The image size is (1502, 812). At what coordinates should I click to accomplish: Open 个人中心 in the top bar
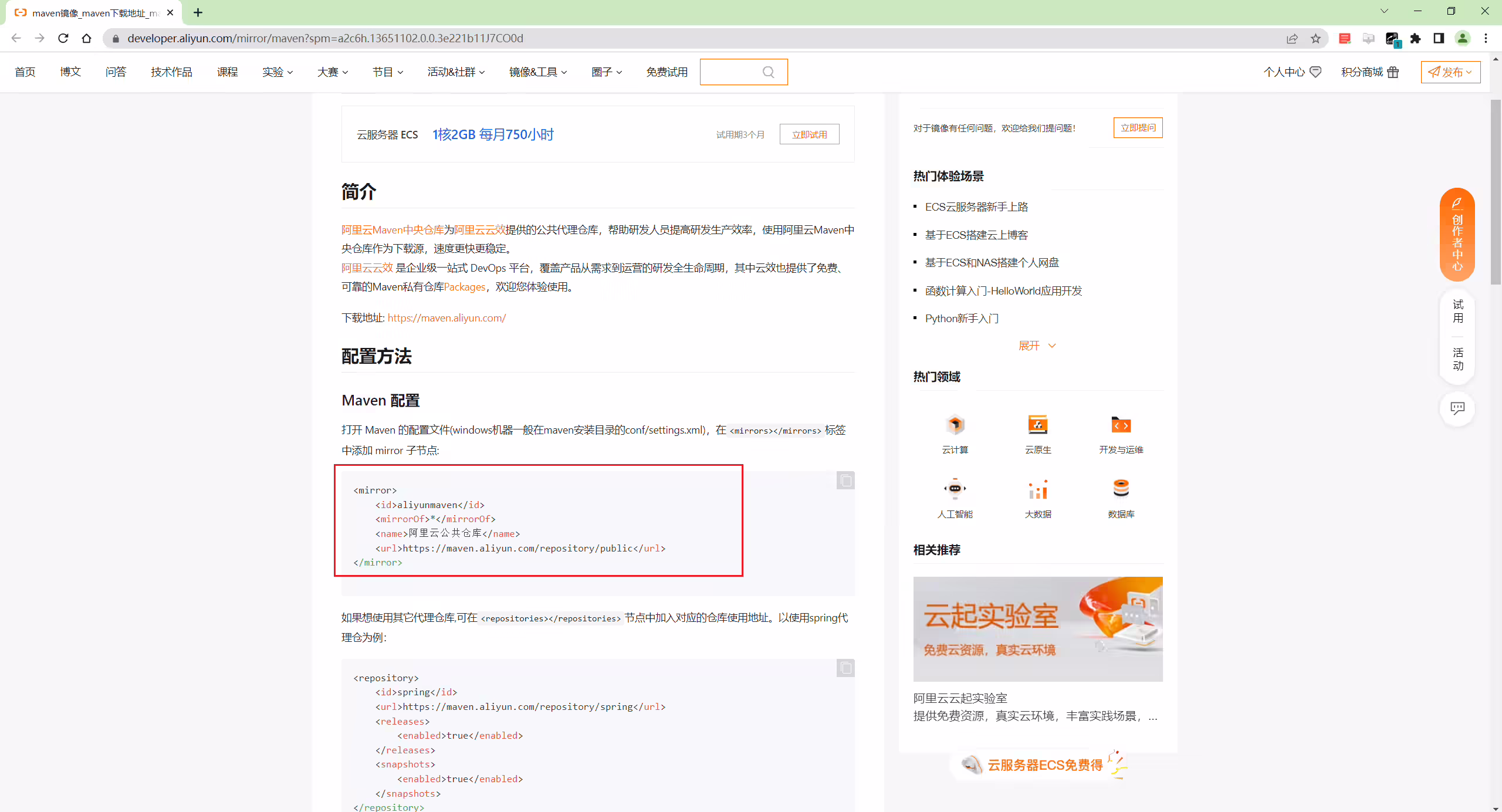coord(1292,72)
